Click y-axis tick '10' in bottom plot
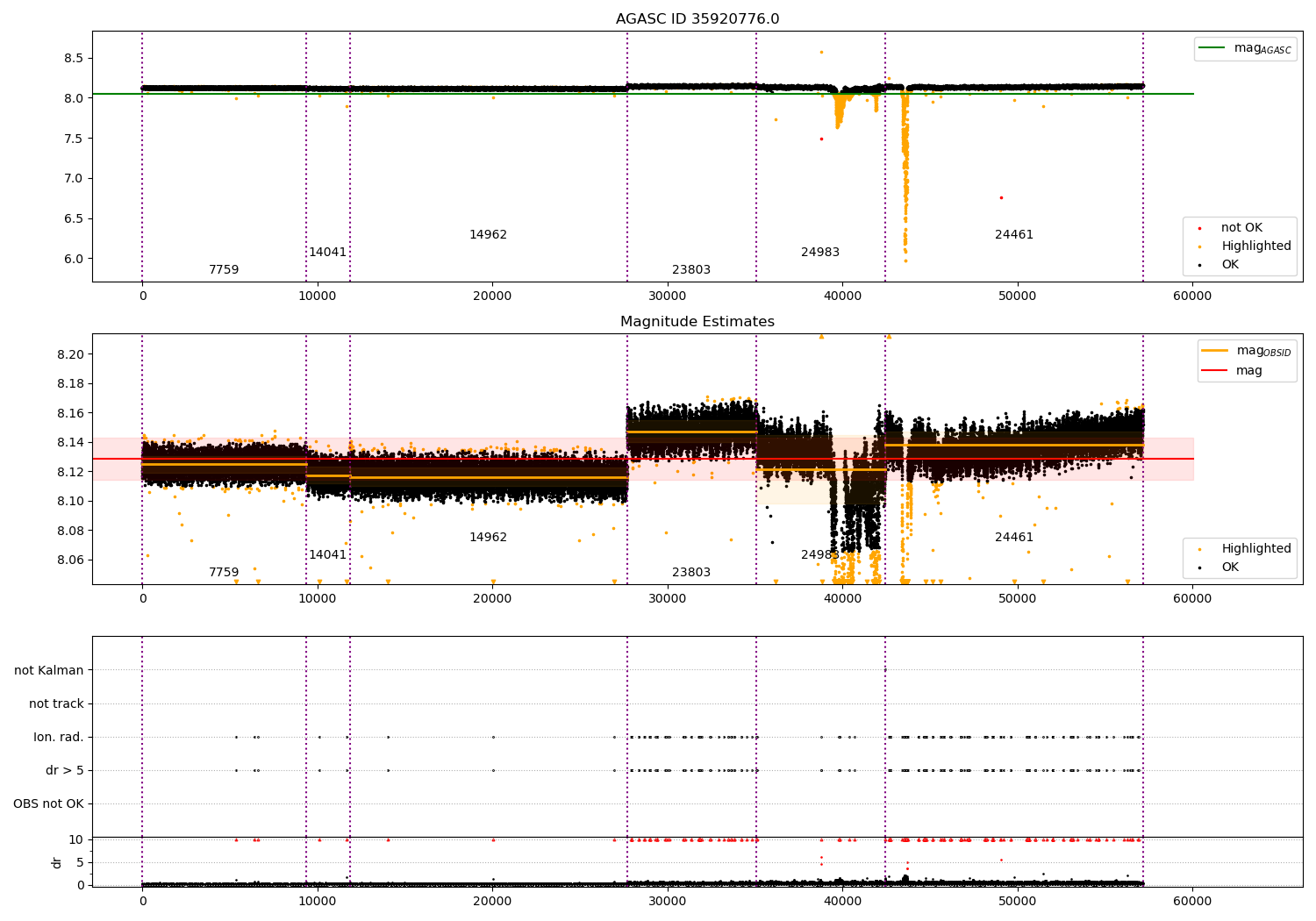The height and width of the screenshot is (921, 1316). click(x=76, y=840)
